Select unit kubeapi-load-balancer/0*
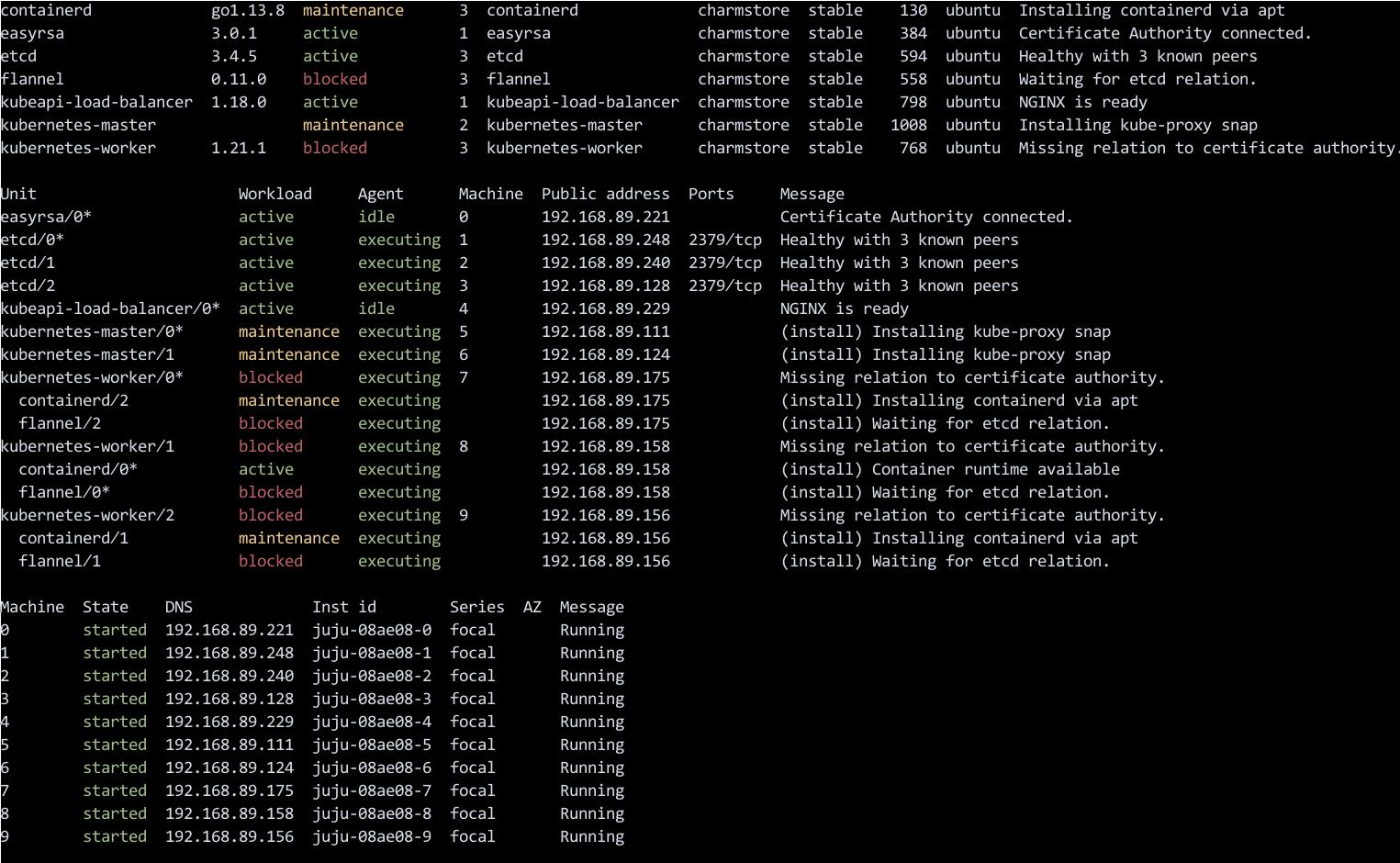This screenshot has width=1400, height=863. pyautogui.click(x=110, y=308)
